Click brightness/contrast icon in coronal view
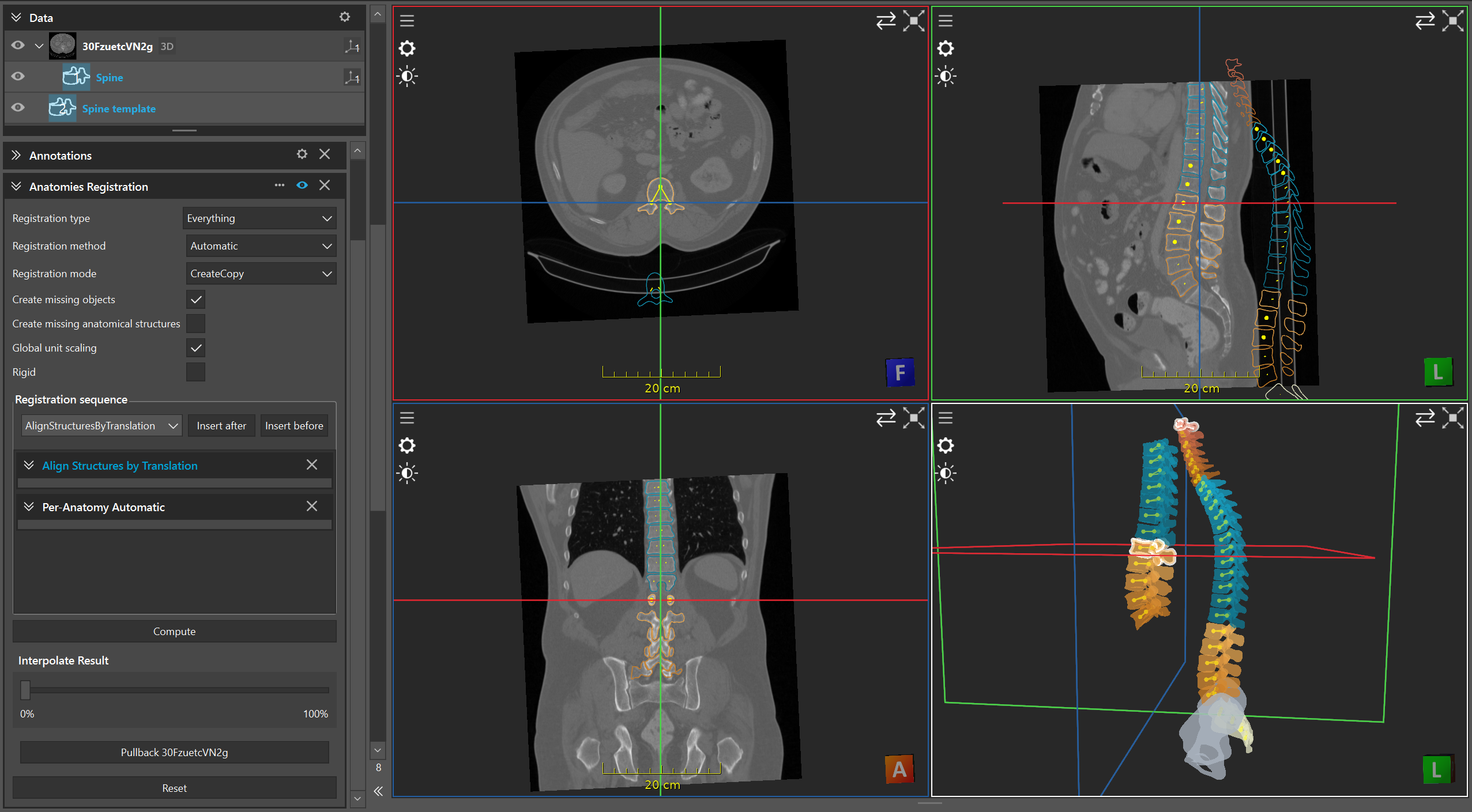The width and height of the screenshot is (1472, 812). click(407, 473)
